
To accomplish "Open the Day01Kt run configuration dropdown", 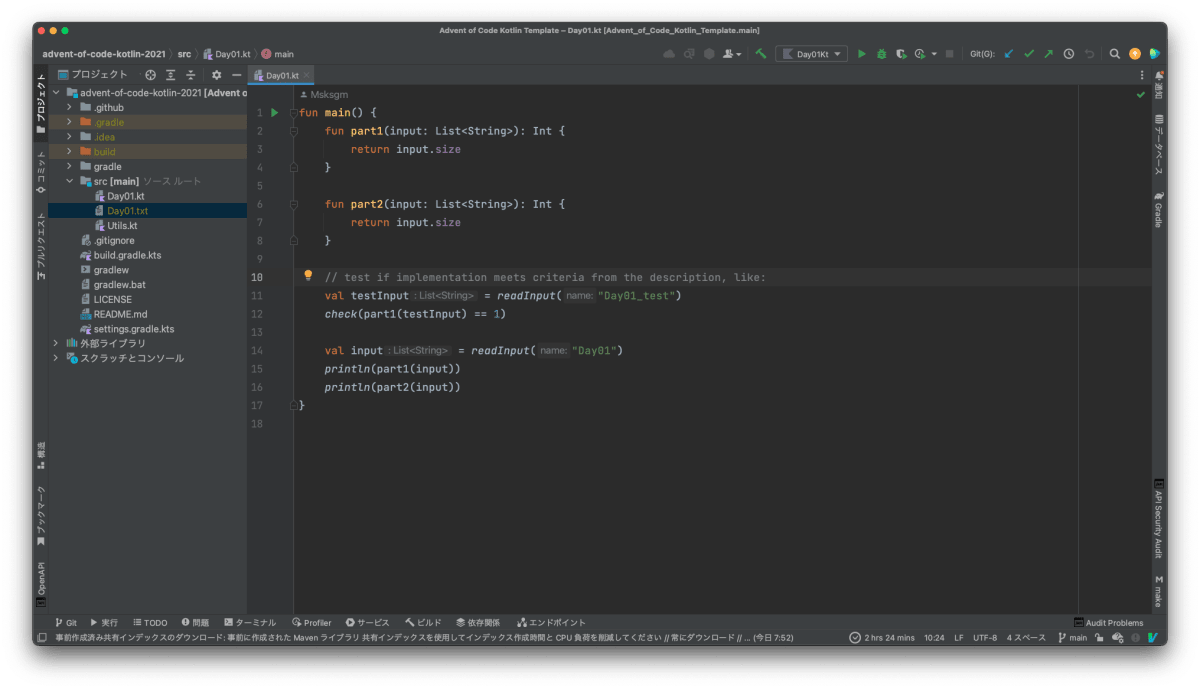I will [812, 53].
